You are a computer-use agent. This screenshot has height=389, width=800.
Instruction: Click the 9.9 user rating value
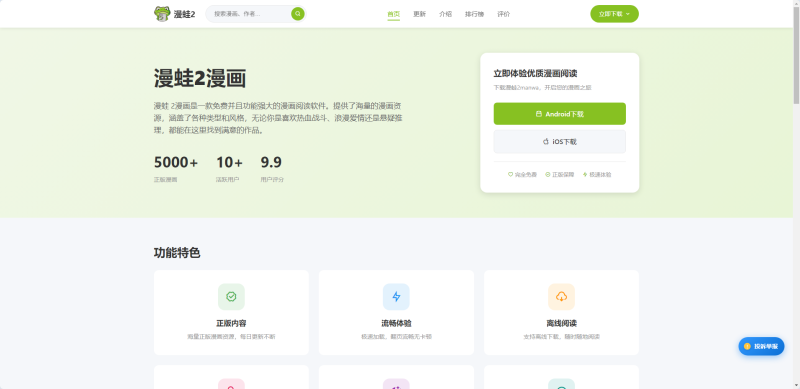coord(271,162)
